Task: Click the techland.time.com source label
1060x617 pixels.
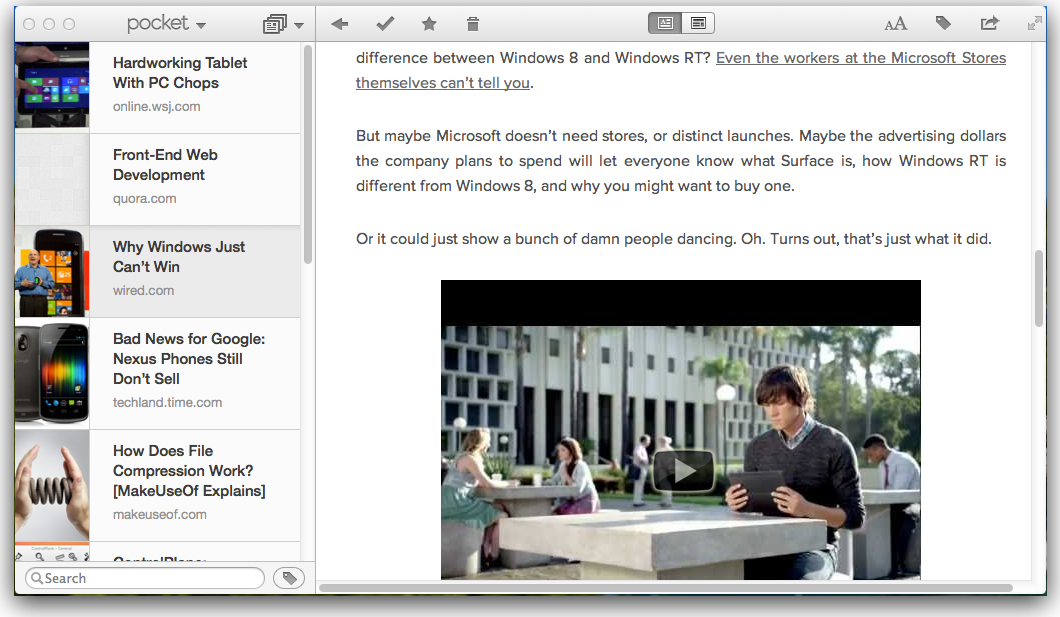Action: pyautogui.click(x=167, y=403)
